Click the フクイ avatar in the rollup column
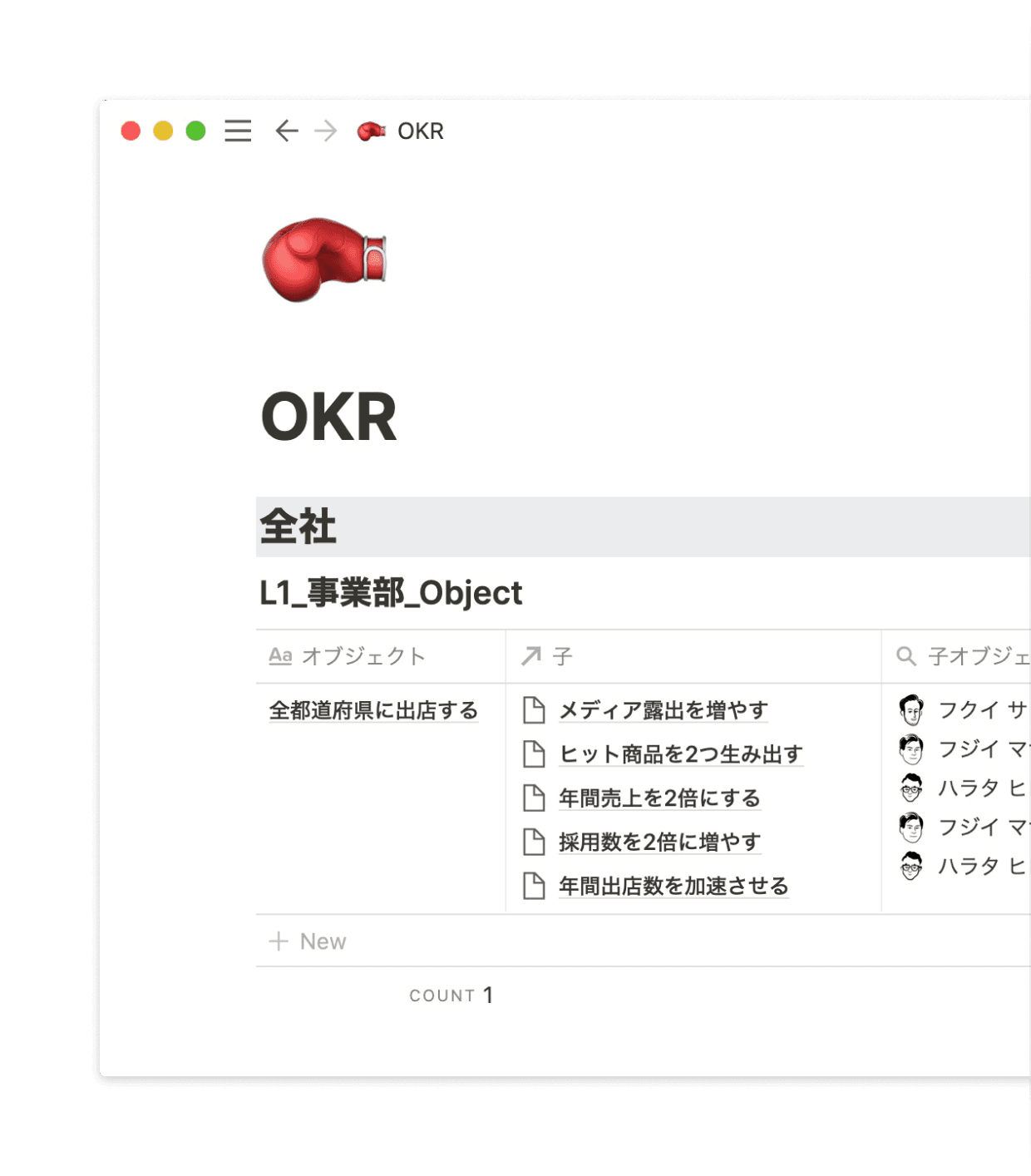Viewport: 1031px width, 1176px height. point(911,710)
